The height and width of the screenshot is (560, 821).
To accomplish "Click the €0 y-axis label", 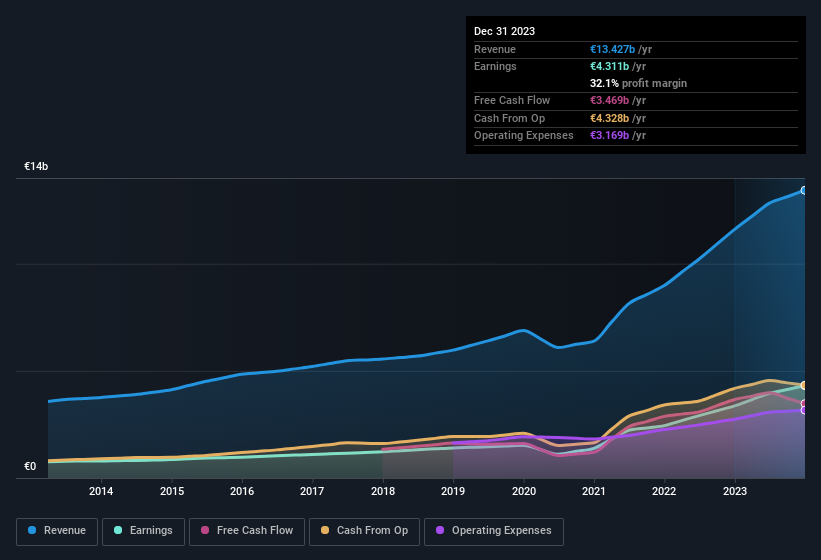I will click(x=30, y=466).
